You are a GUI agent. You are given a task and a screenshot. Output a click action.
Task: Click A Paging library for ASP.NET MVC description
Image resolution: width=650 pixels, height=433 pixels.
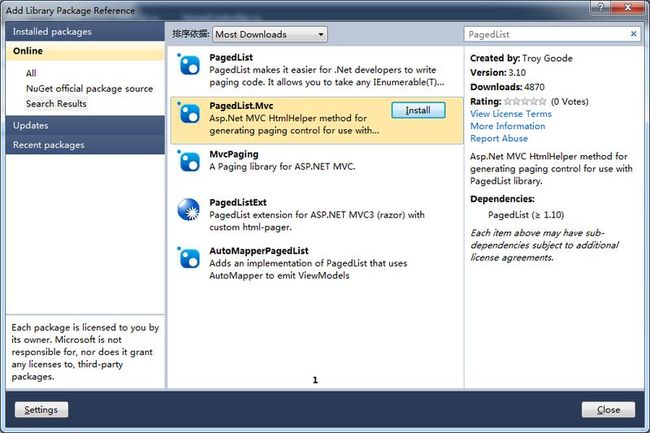282,167
